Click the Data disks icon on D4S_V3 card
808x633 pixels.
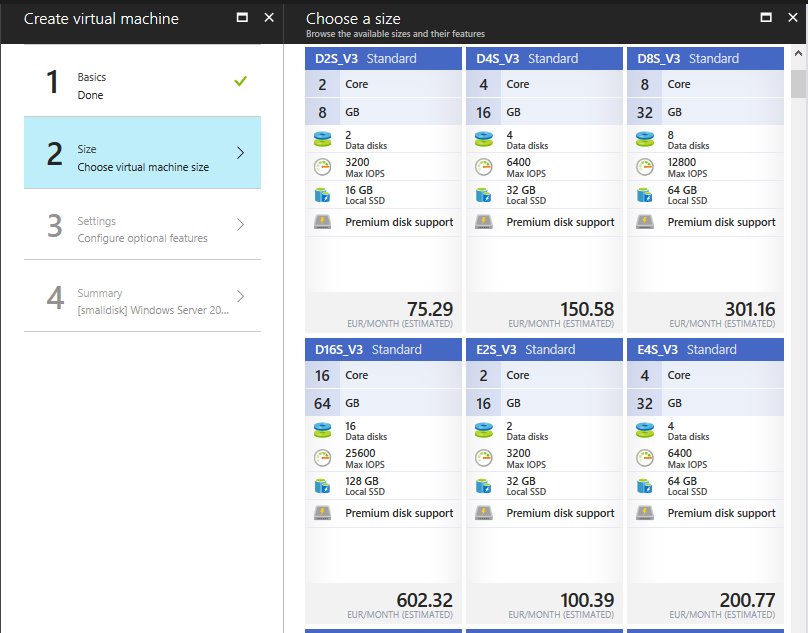pos(484,139)
